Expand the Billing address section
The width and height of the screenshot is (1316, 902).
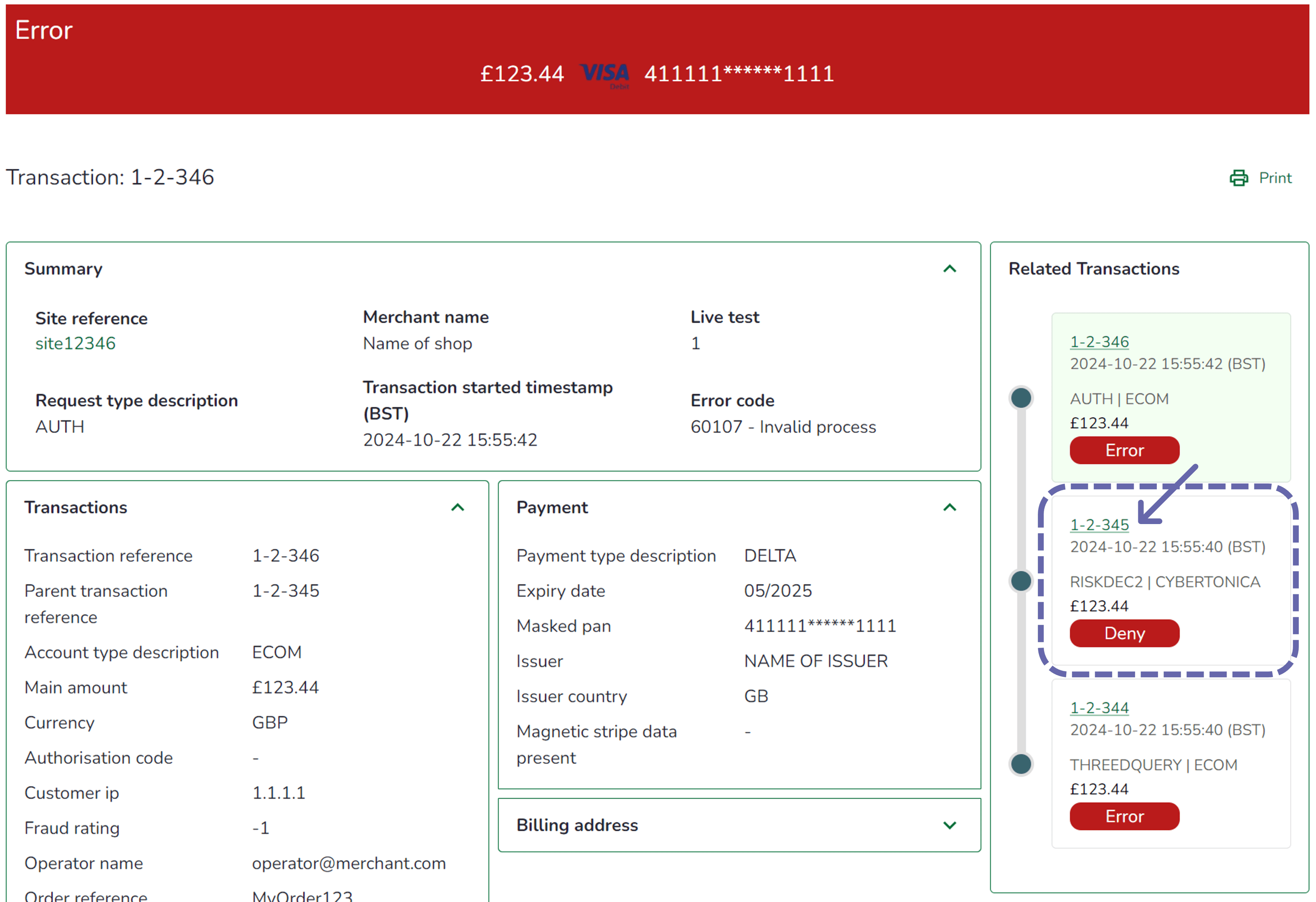click(x=950, y=825)
